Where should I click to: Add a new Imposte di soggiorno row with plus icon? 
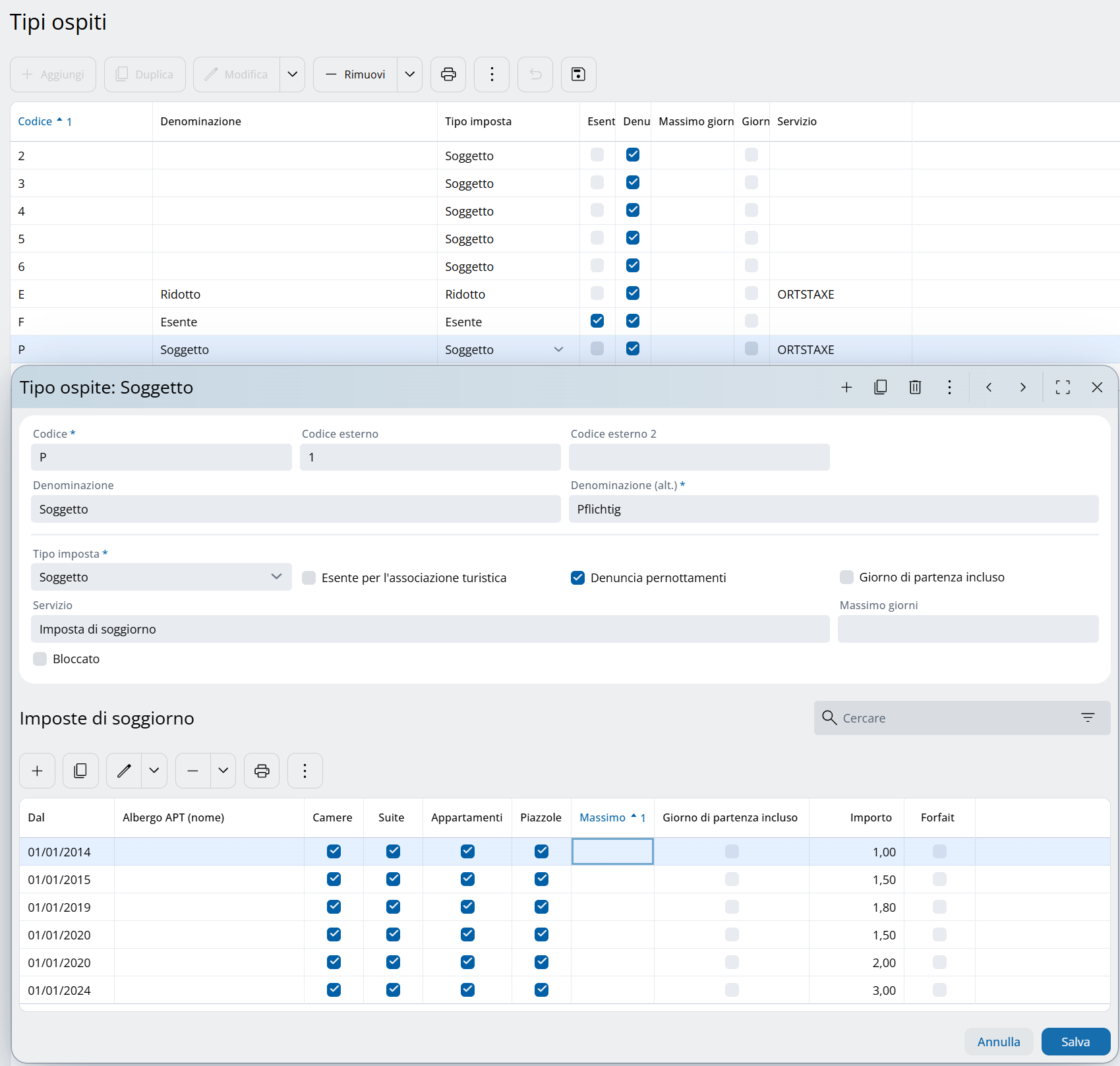tap(38, 771)
